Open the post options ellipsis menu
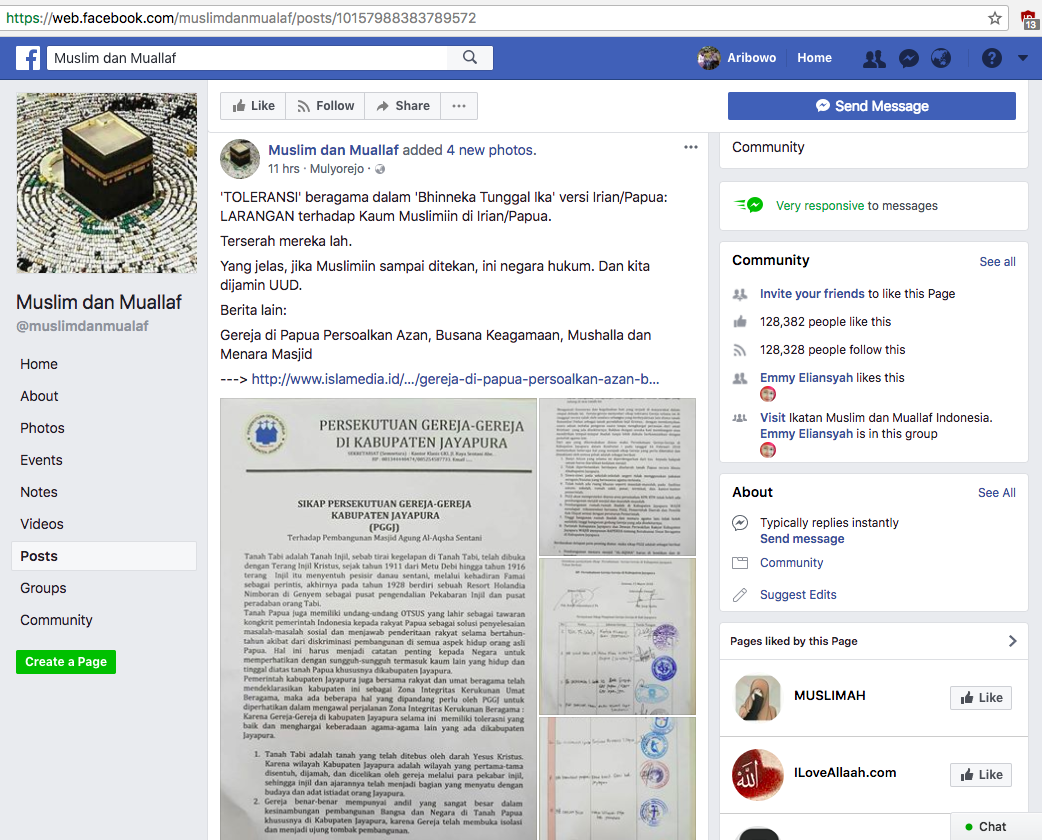 point(691,147)
